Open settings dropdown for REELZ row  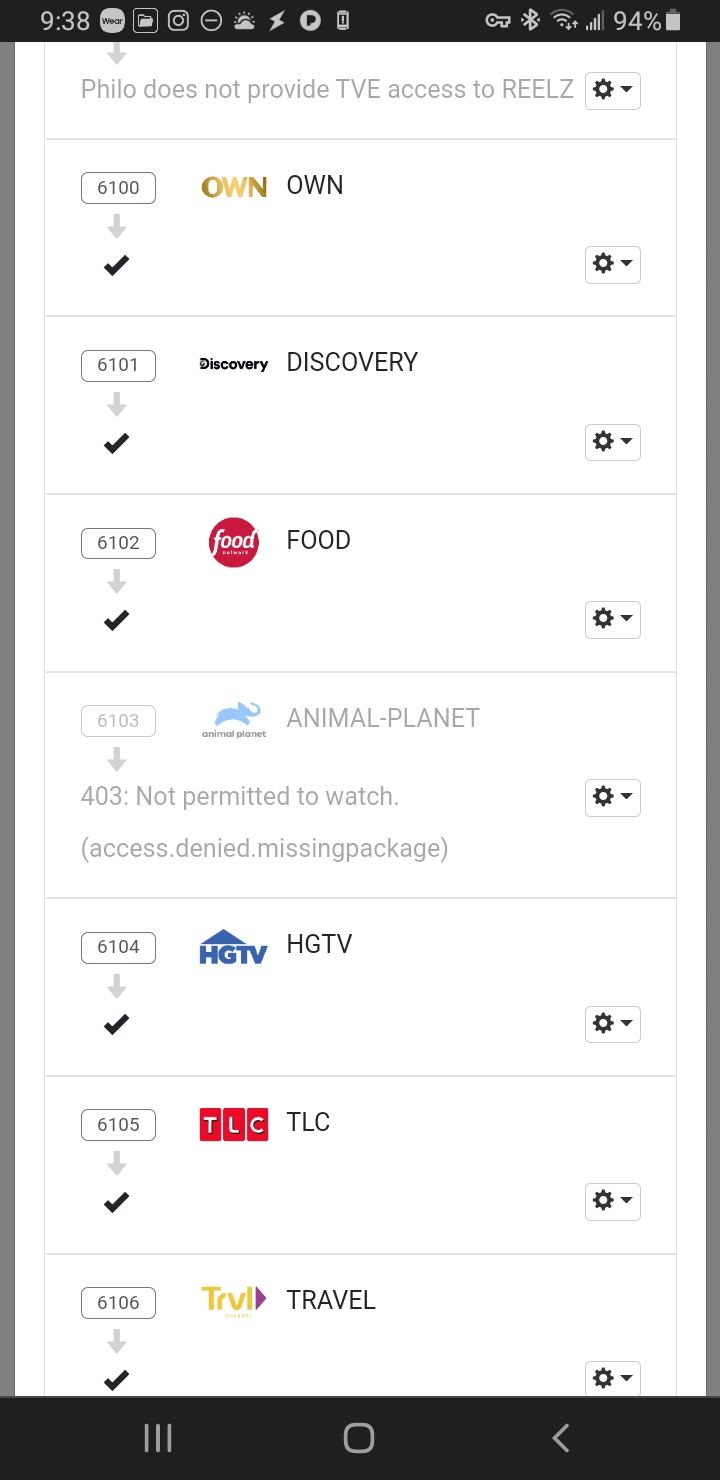coord(612,90)
